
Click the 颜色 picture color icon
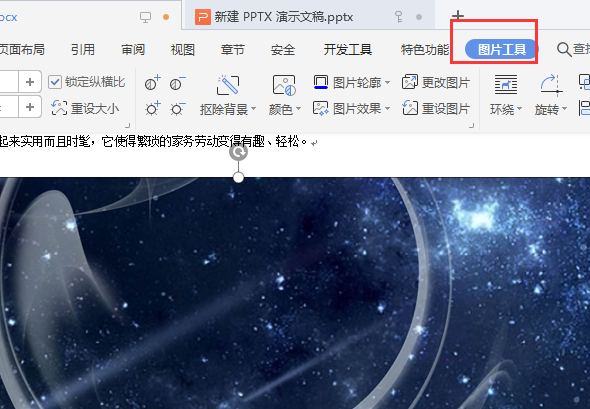tap(284, 85)
